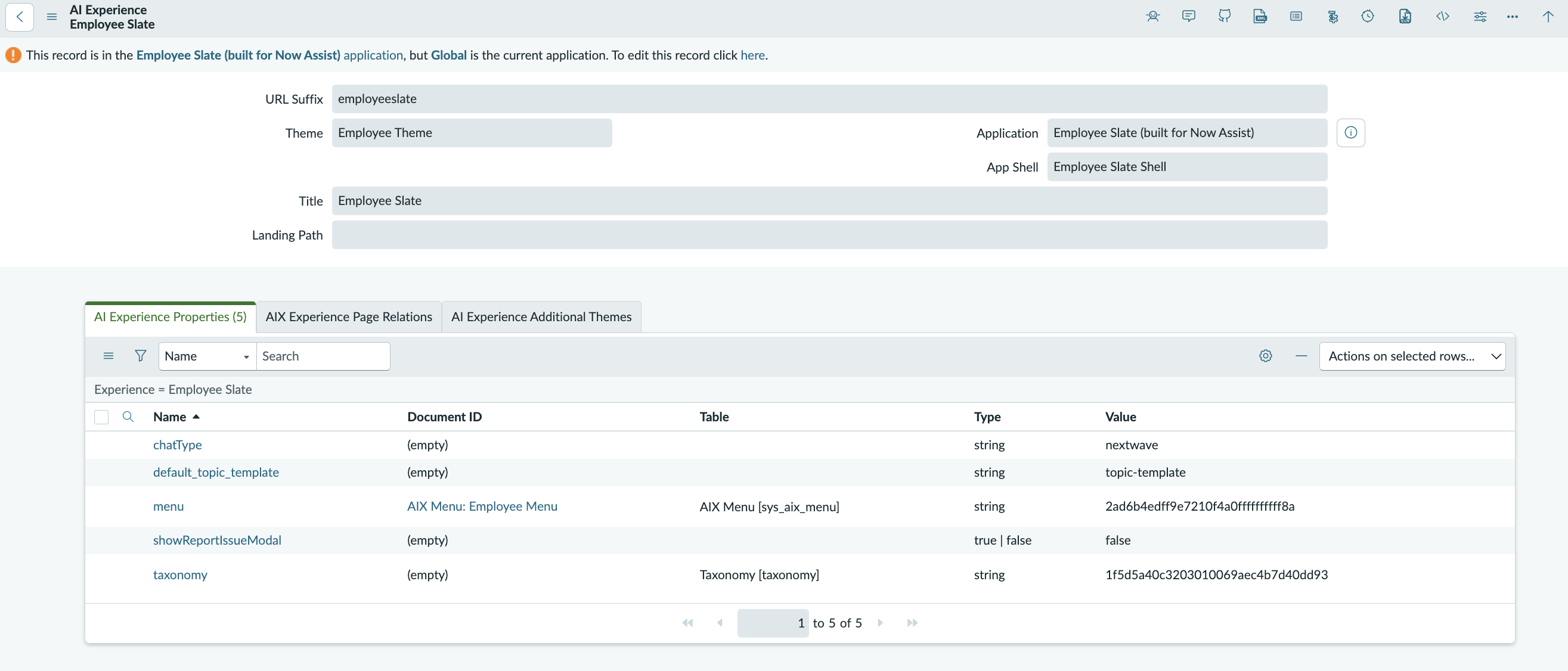Image resolution: width=1568 pixels, height=671 pixels.
Task: Click the XML download file icon
Action: (x=1405, y=17)
